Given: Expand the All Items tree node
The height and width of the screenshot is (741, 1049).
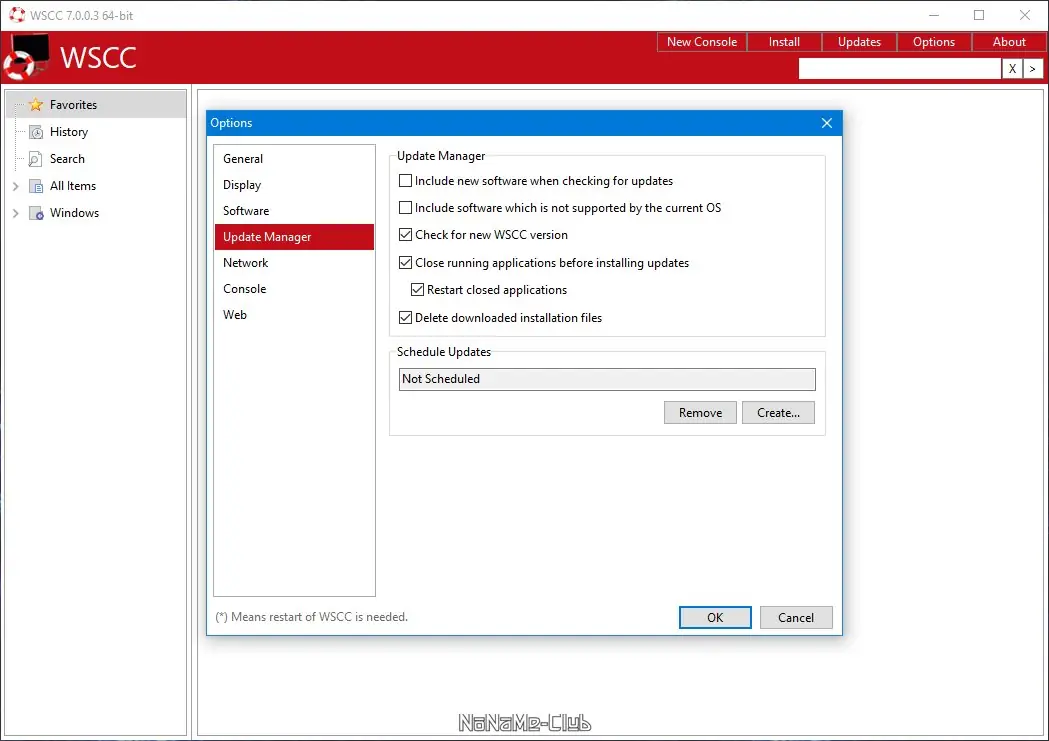Looking at the screenshot, I should pyautogui.click(x=15, y=186).
